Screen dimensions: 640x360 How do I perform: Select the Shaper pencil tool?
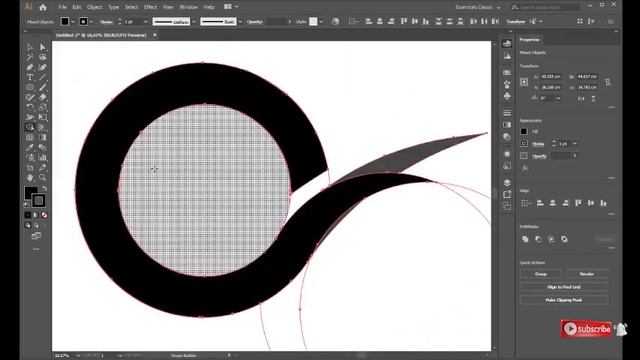pyautogui.click(x=30, y=97)
